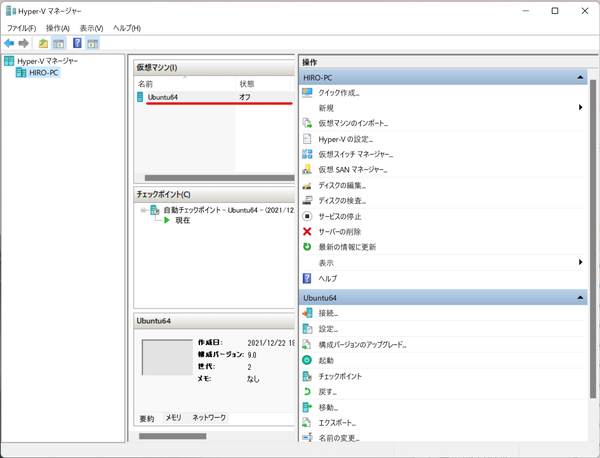Open the 操作(A) menu
This screenshot has width=600, height=458.
pyautogui.click(x=58, y=28)
